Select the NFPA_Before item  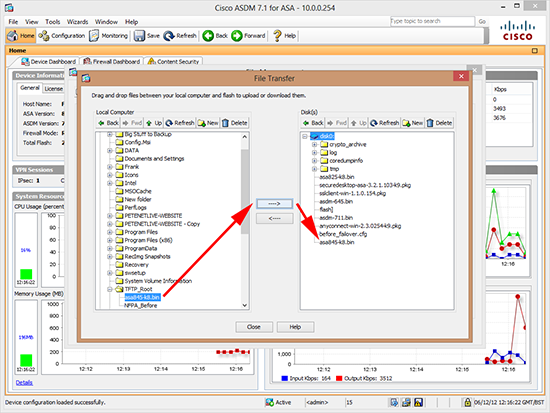point(140,306)
